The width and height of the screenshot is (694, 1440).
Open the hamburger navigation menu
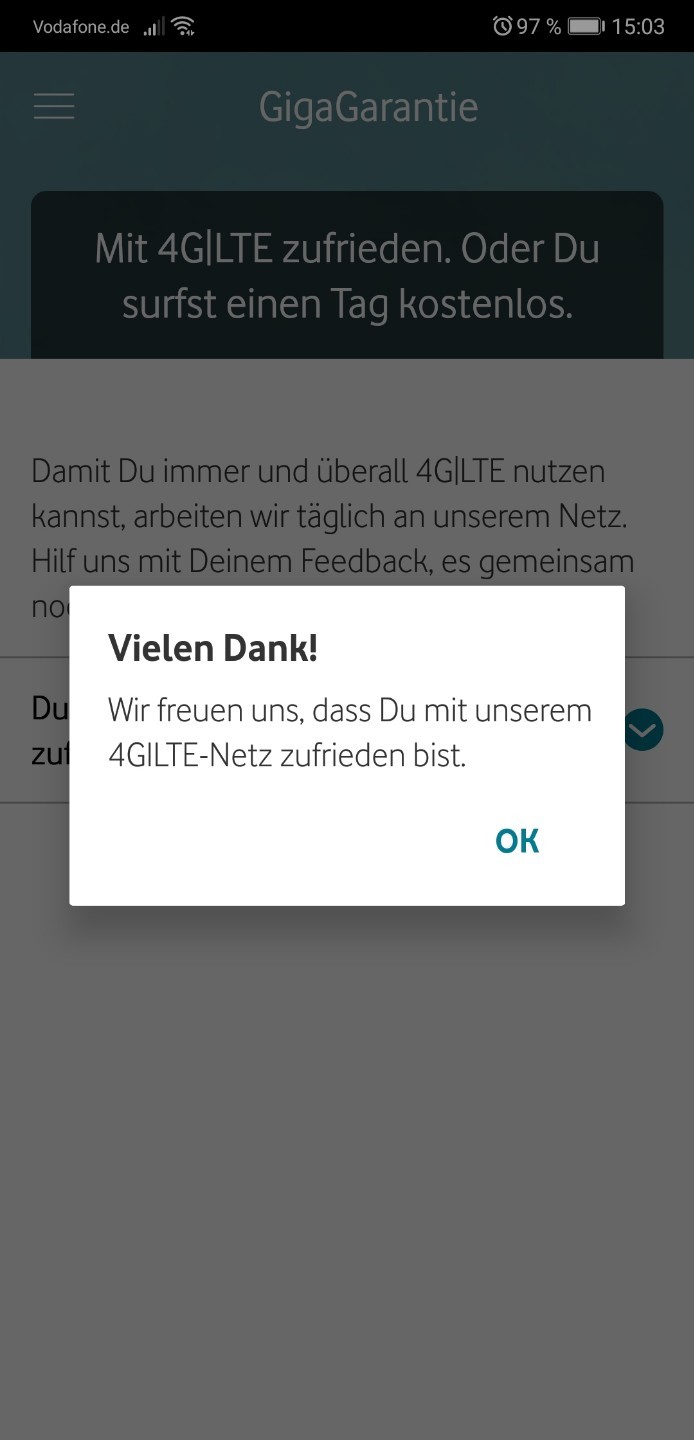point(54,106)
